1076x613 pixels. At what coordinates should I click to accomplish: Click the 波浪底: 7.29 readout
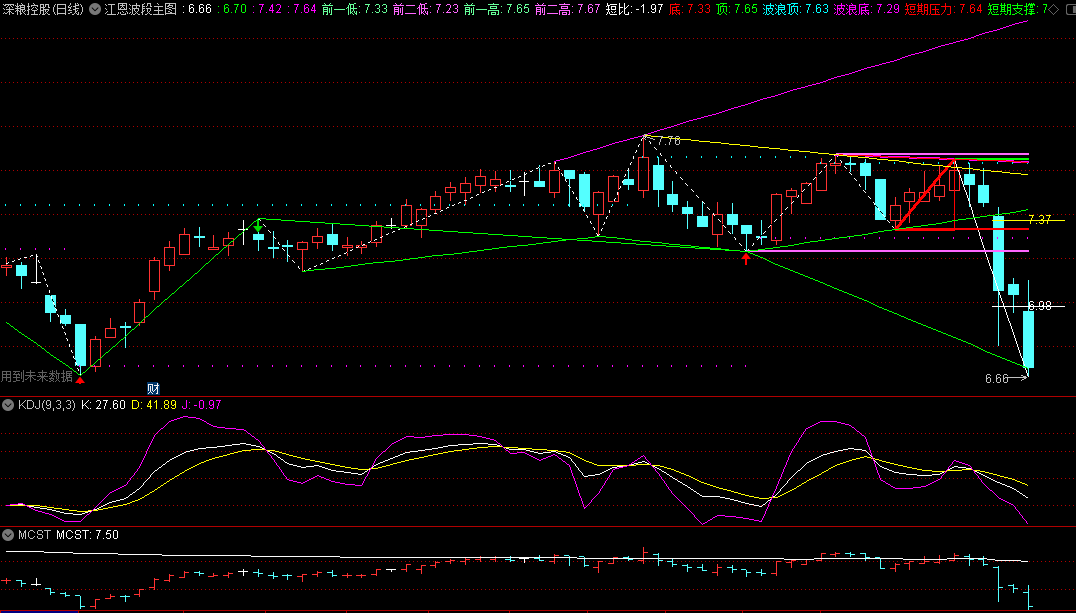pos(867,10)
